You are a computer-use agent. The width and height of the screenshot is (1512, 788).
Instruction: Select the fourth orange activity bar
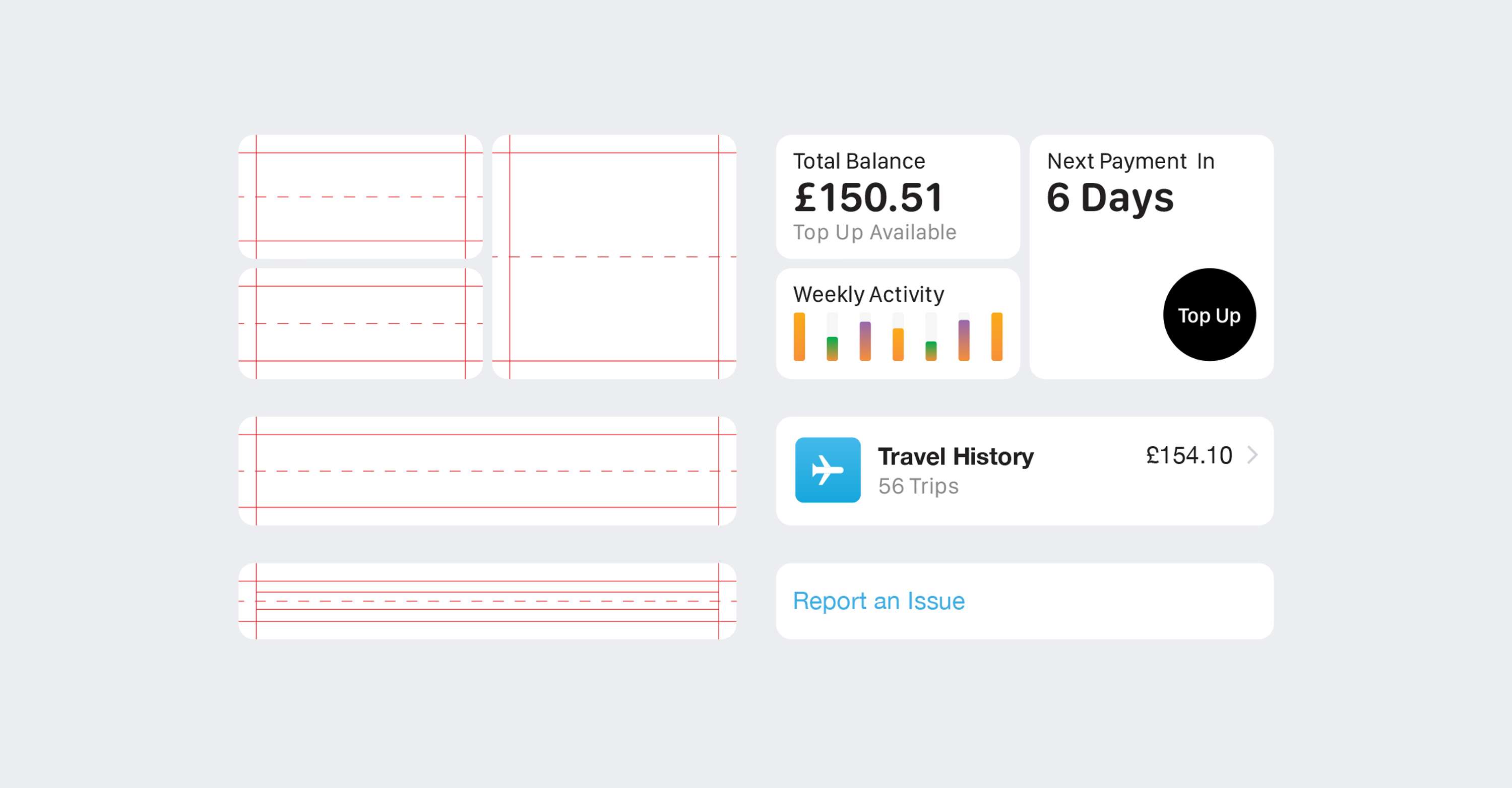(x=898, y=345)
